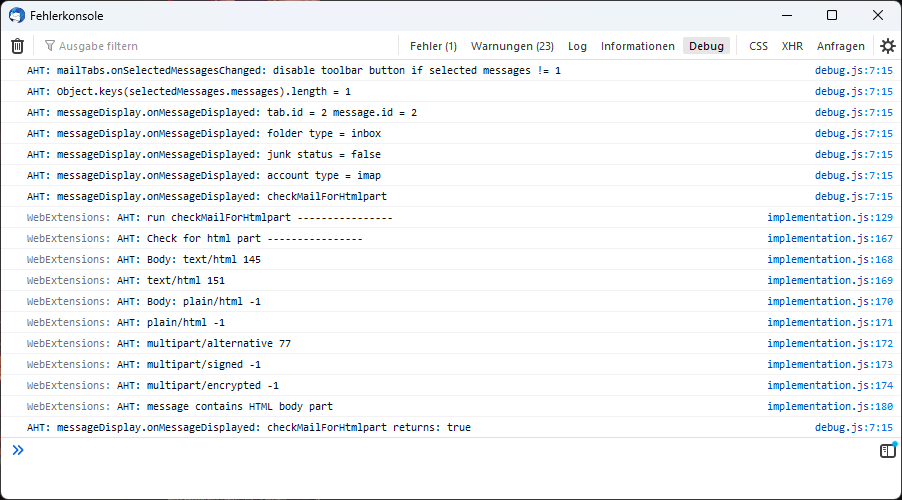The height and width of the screenshot is (500, 902).
Task: Click the JavaScript console input line
Action: click(x=440, y=451)
